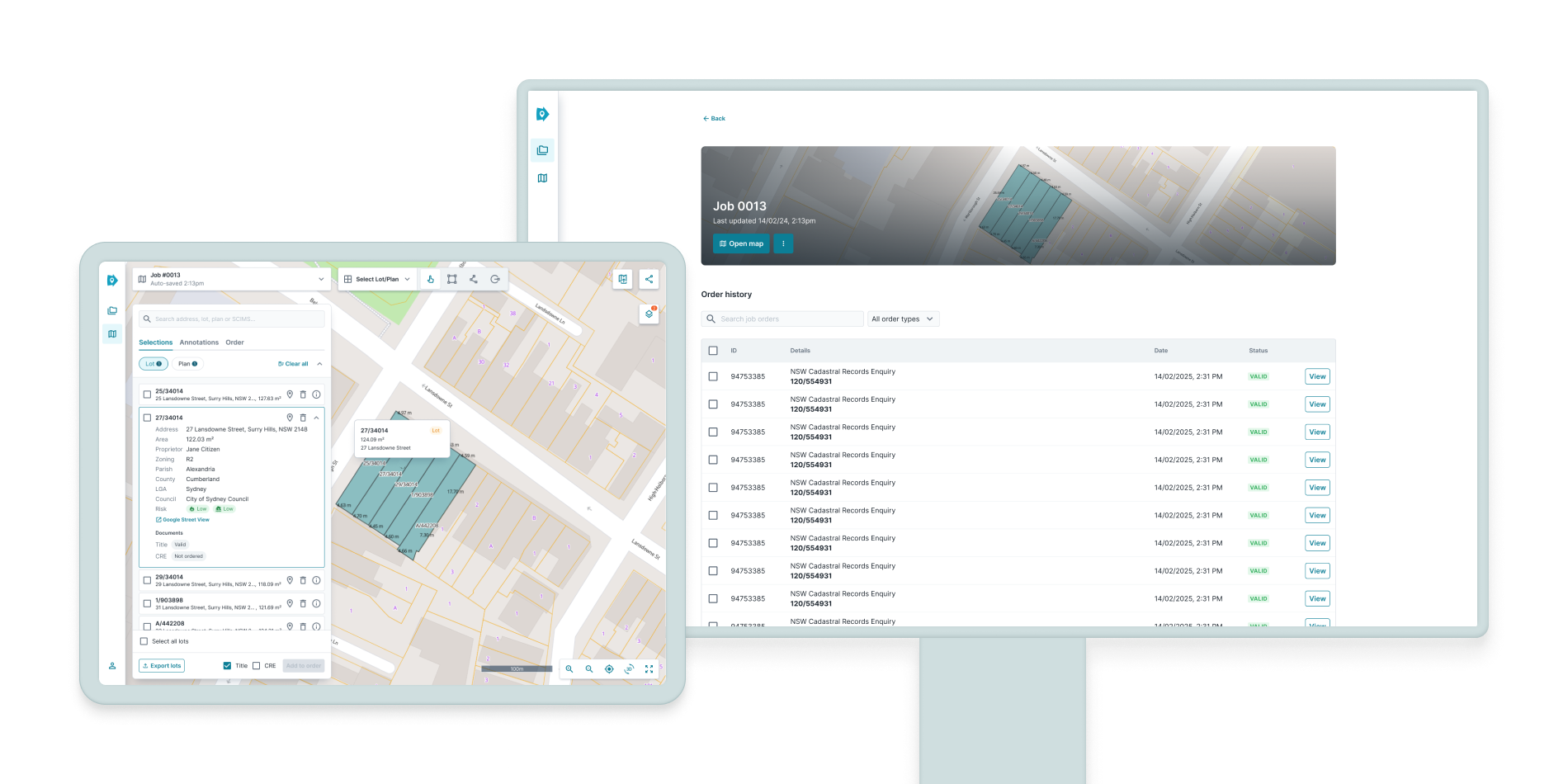The width and height of the screenshot is (1568, 784).
Task: Locate lot 25/34014 on the map
Action: click(290, 394)
